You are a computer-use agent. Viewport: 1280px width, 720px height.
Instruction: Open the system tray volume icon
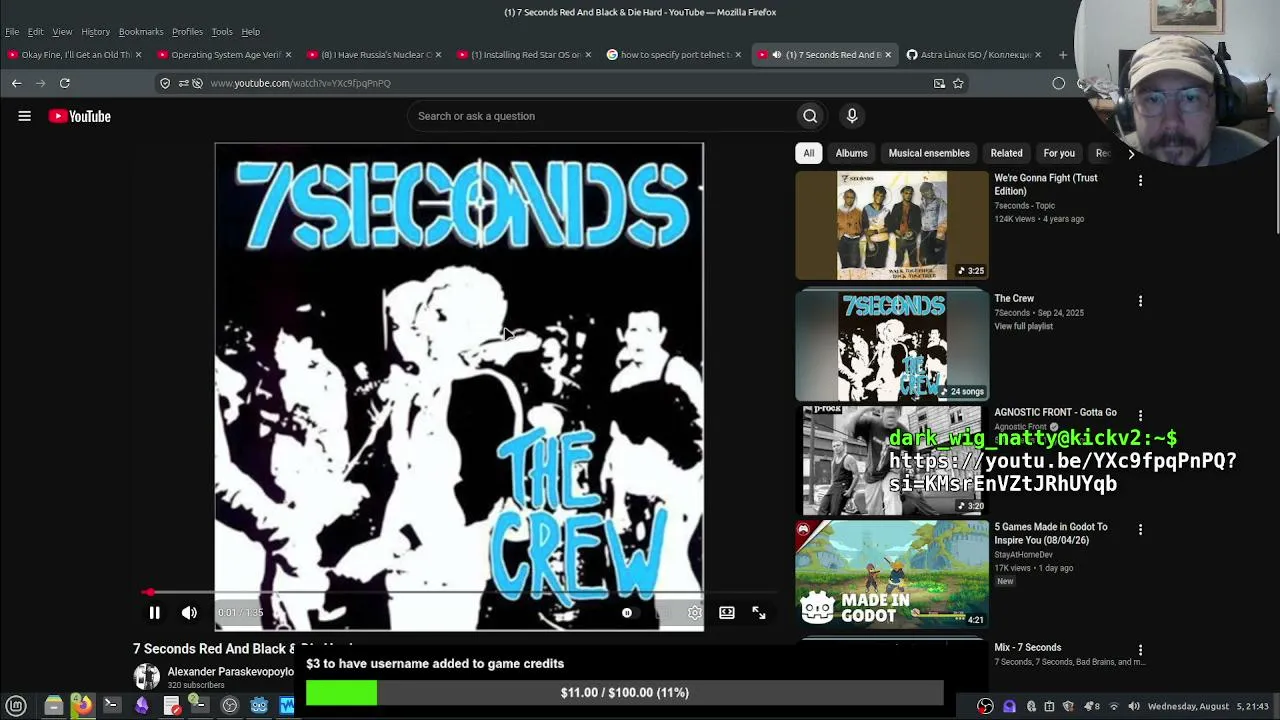(x=1134, y=707)
